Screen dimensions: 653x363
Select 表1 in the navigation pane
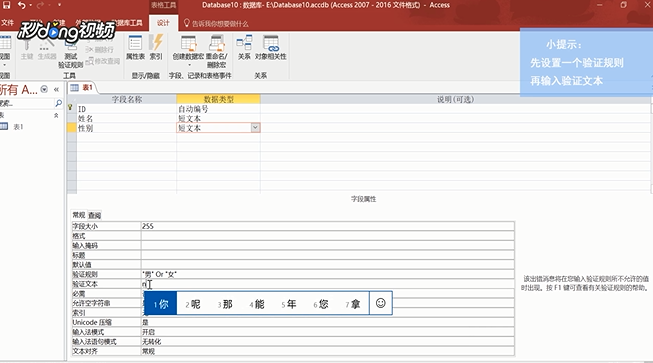point(18,127)
